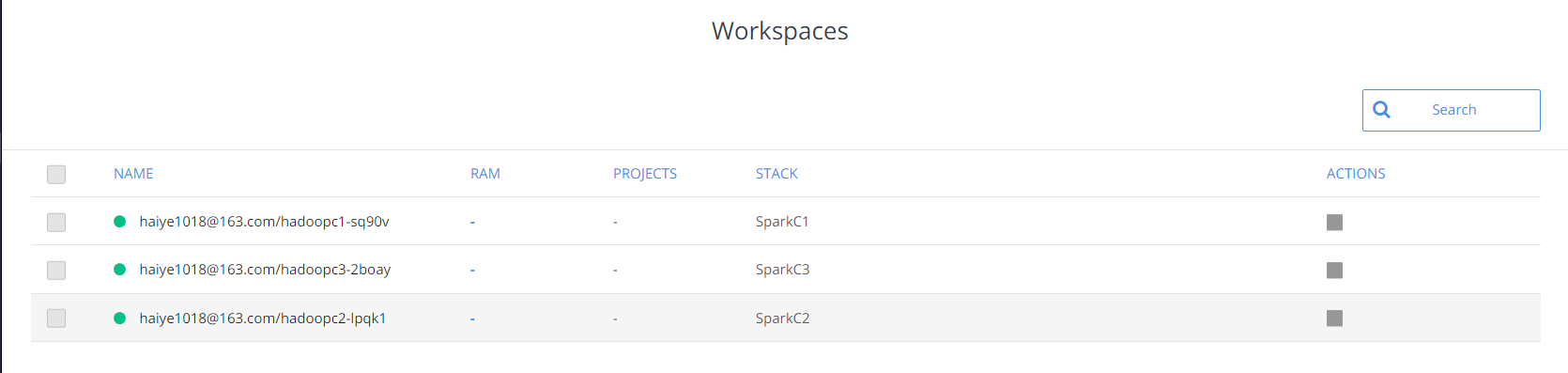Open workspace haiye1018@163.com/hadoopc3-2boay
This screenshot has height=373, width=1568.
pyautogui.click(x=265, y=270)
